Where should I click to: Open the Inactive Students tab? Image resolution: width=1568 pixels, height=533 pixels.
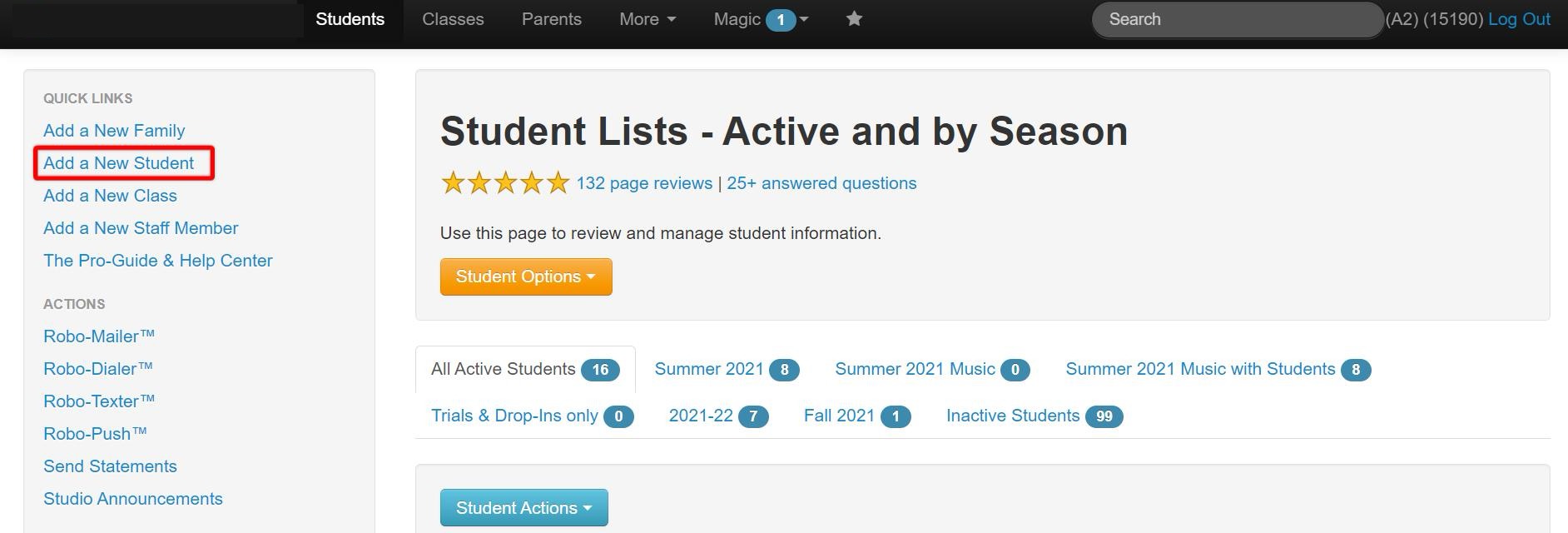[1034, 416]
